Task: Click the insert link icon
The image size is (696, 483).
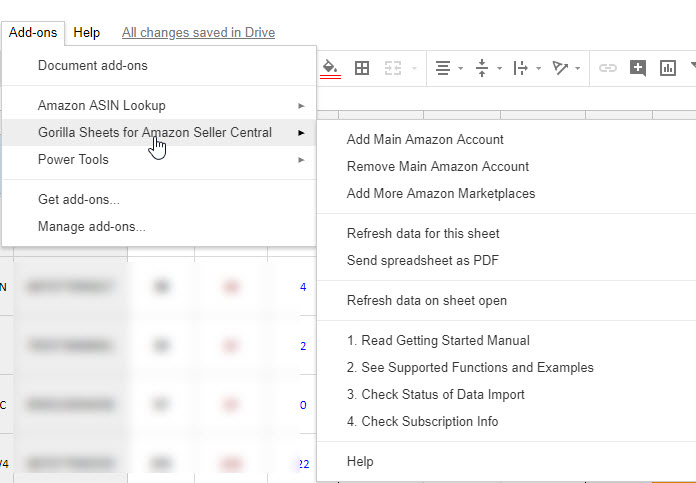Action: pyautogui.click(x=607, y=68)
